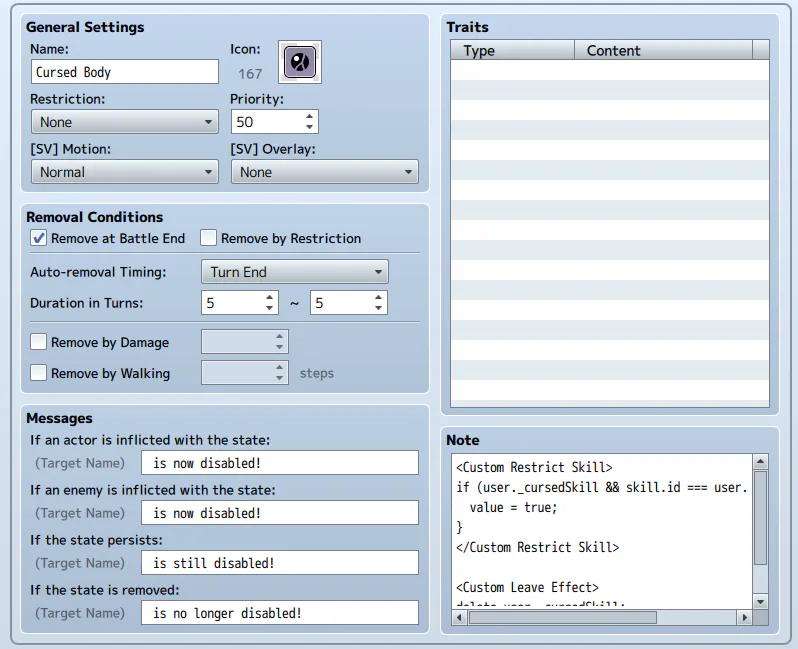Edit the 'is still disabled!' message field

[279, 563]
